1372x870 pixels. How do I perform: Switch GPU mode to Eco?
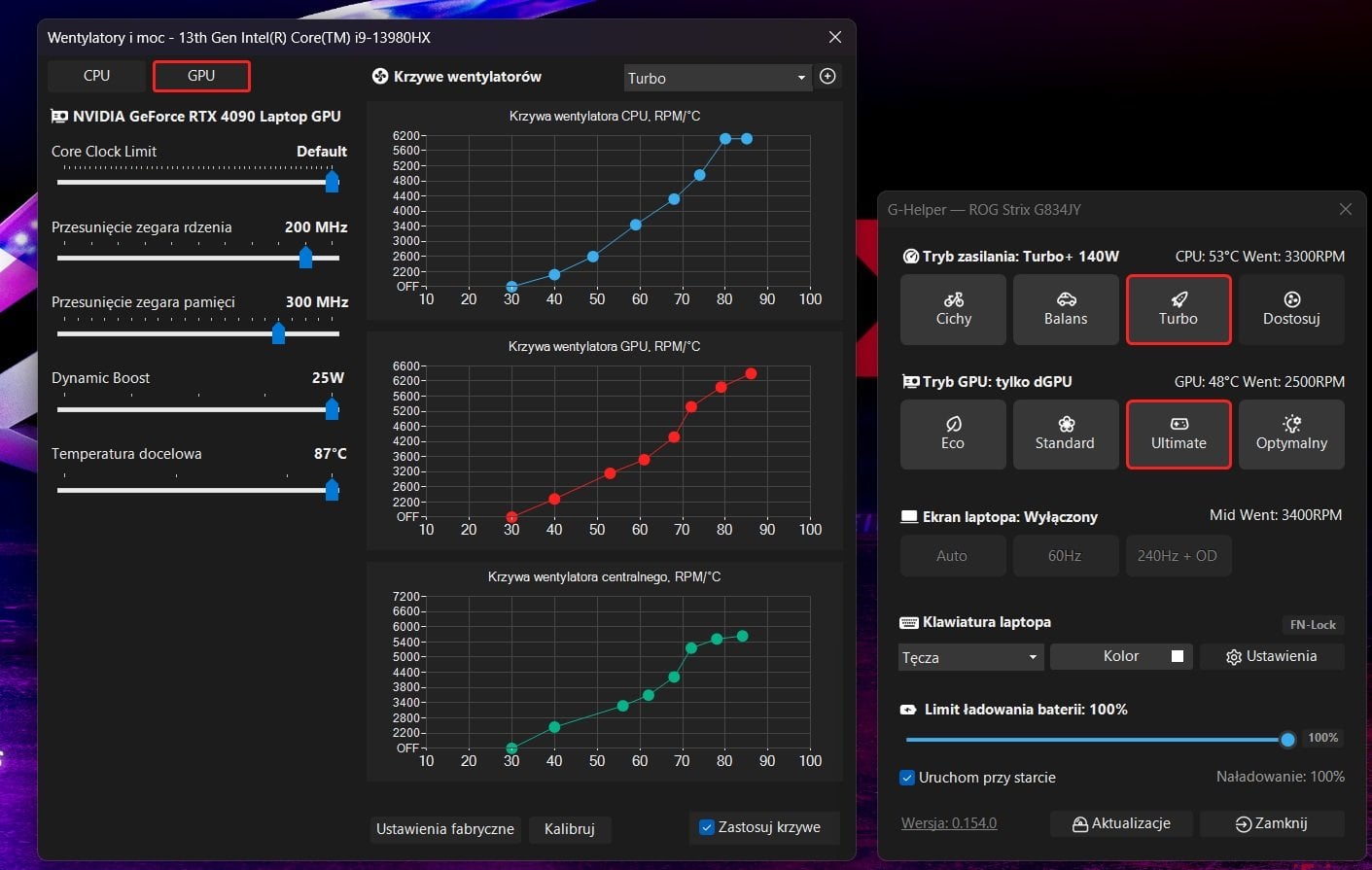coord(953,435)
